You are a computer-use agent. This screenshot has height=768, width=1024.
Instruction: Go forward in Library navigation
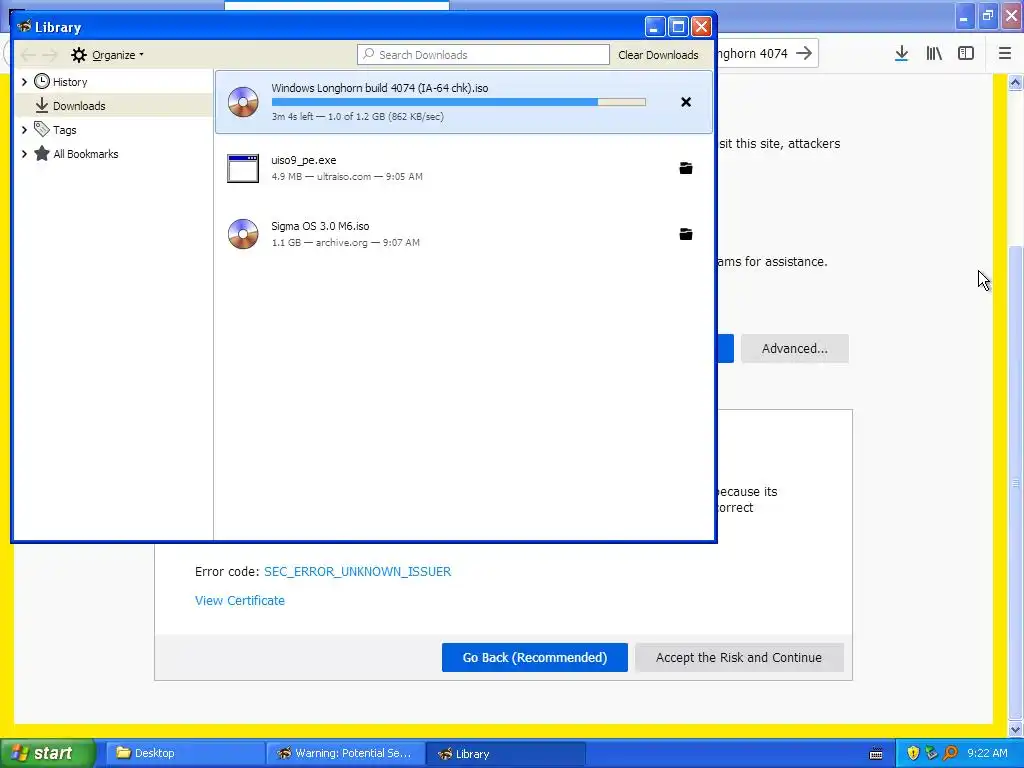point(50,55)
